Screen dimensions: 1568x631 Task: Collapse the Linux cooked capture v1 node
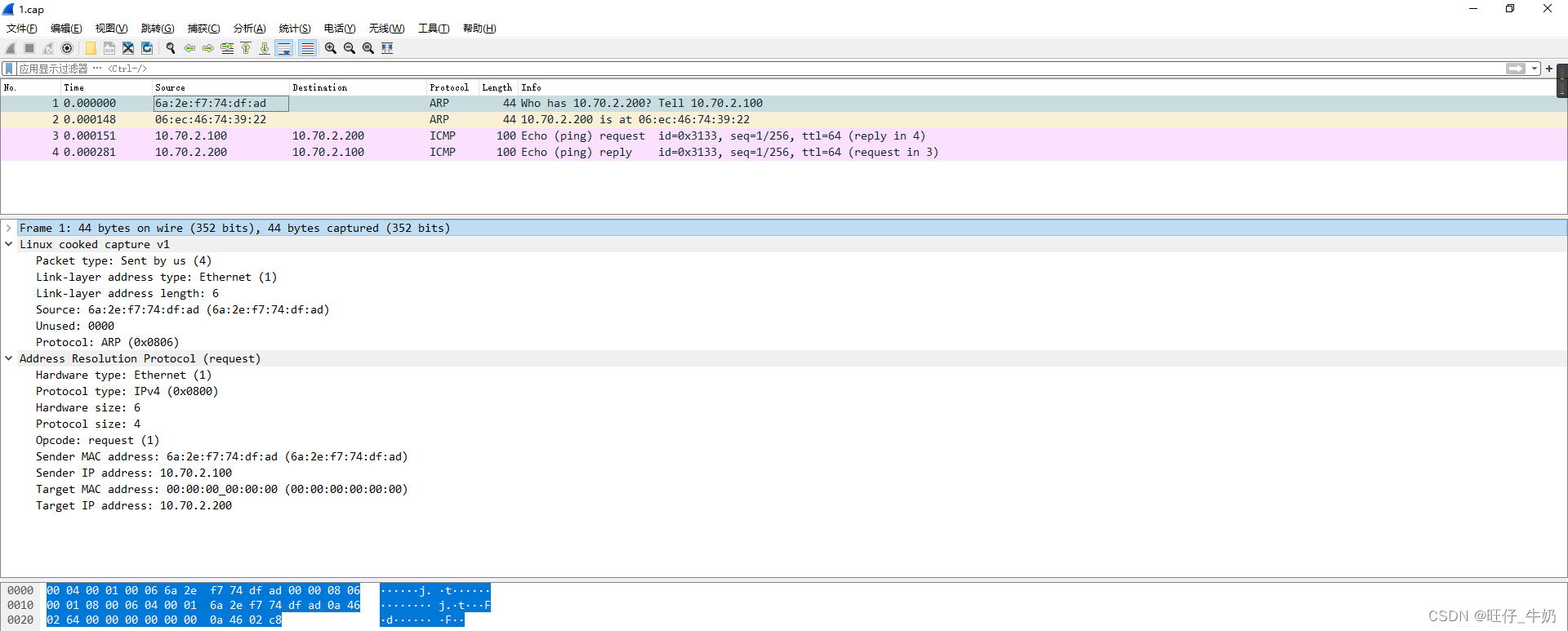tap(9, 245)
